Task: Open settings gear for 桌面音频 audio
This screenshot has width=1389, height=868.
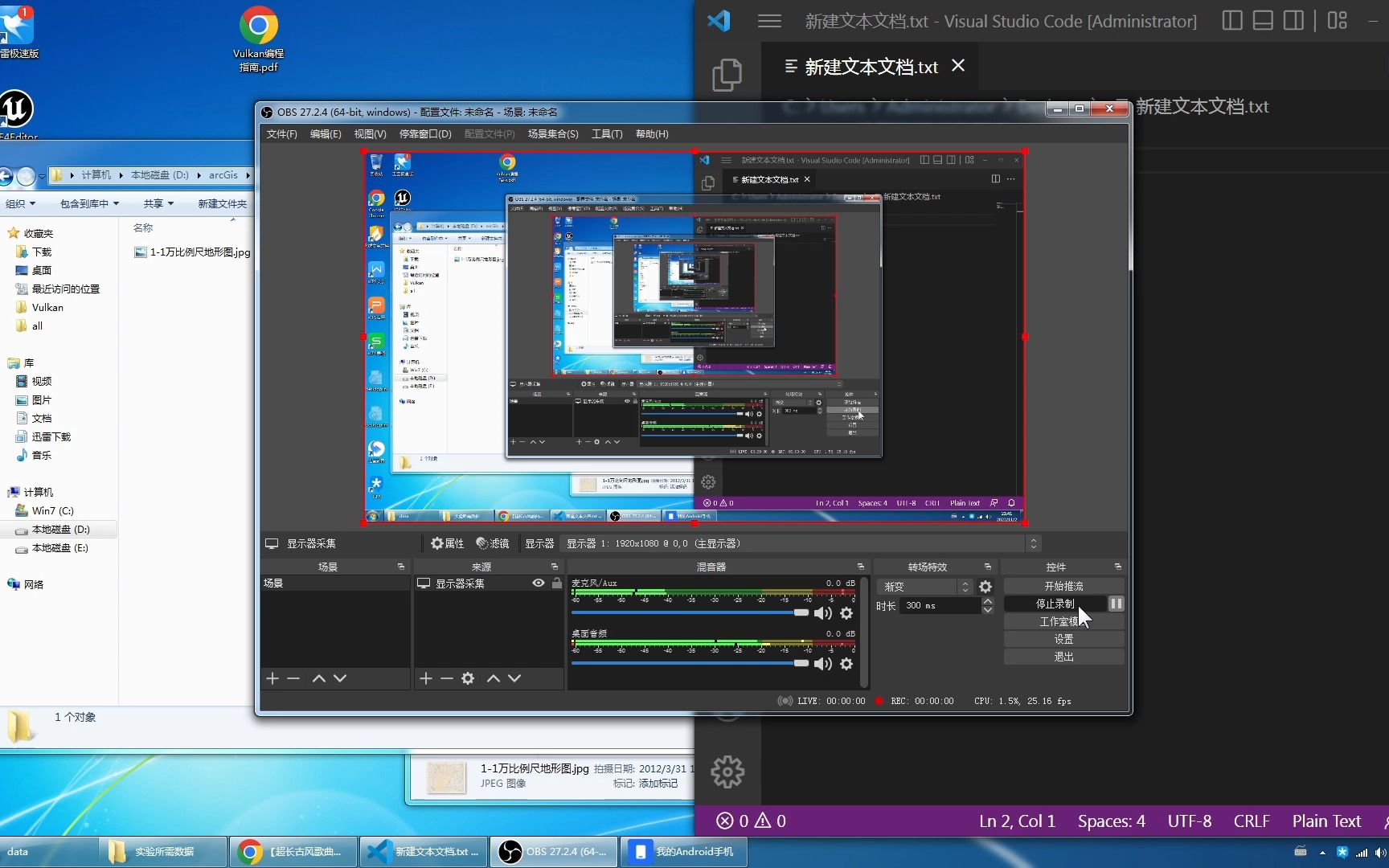Action: click(846, 664)
